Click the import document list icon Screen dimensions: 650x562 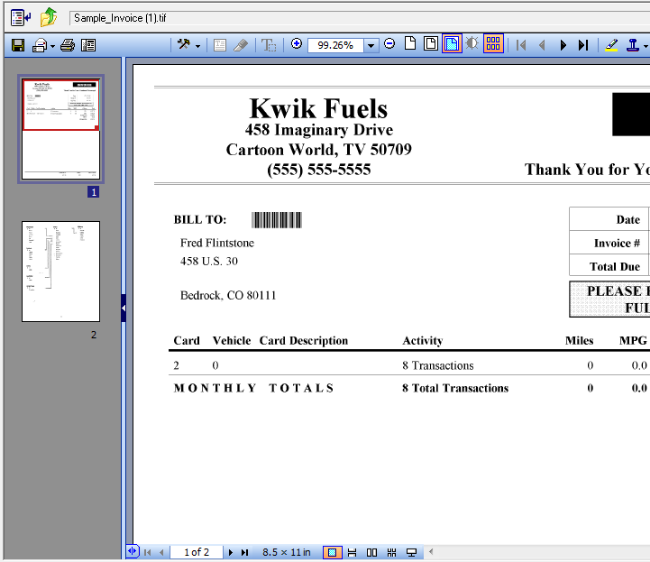(21, 18)
